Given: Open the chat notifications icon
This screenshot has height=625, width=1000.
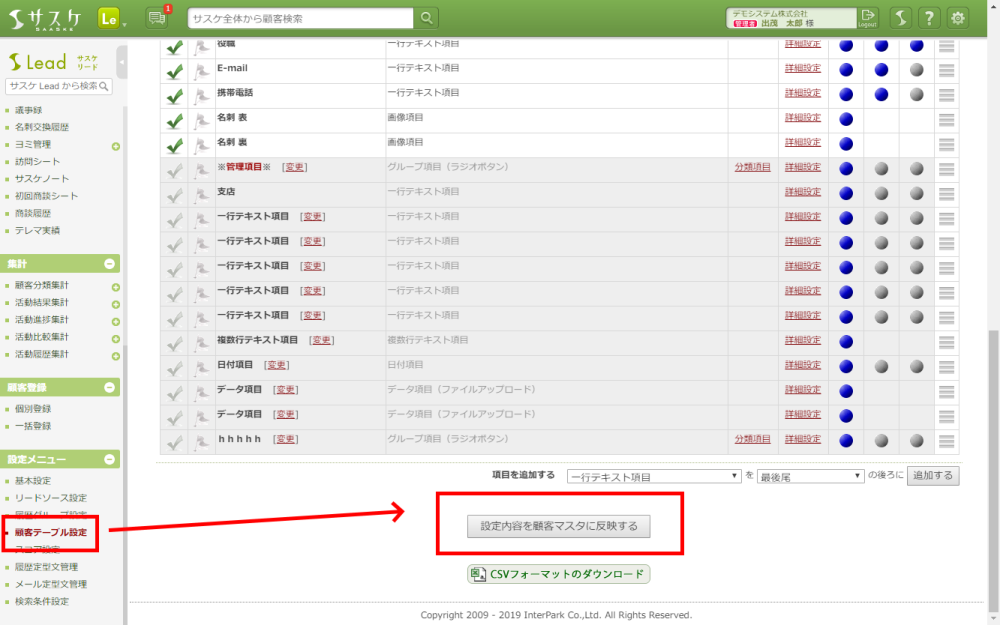Looking at the screenshot, I should (156, 18).
